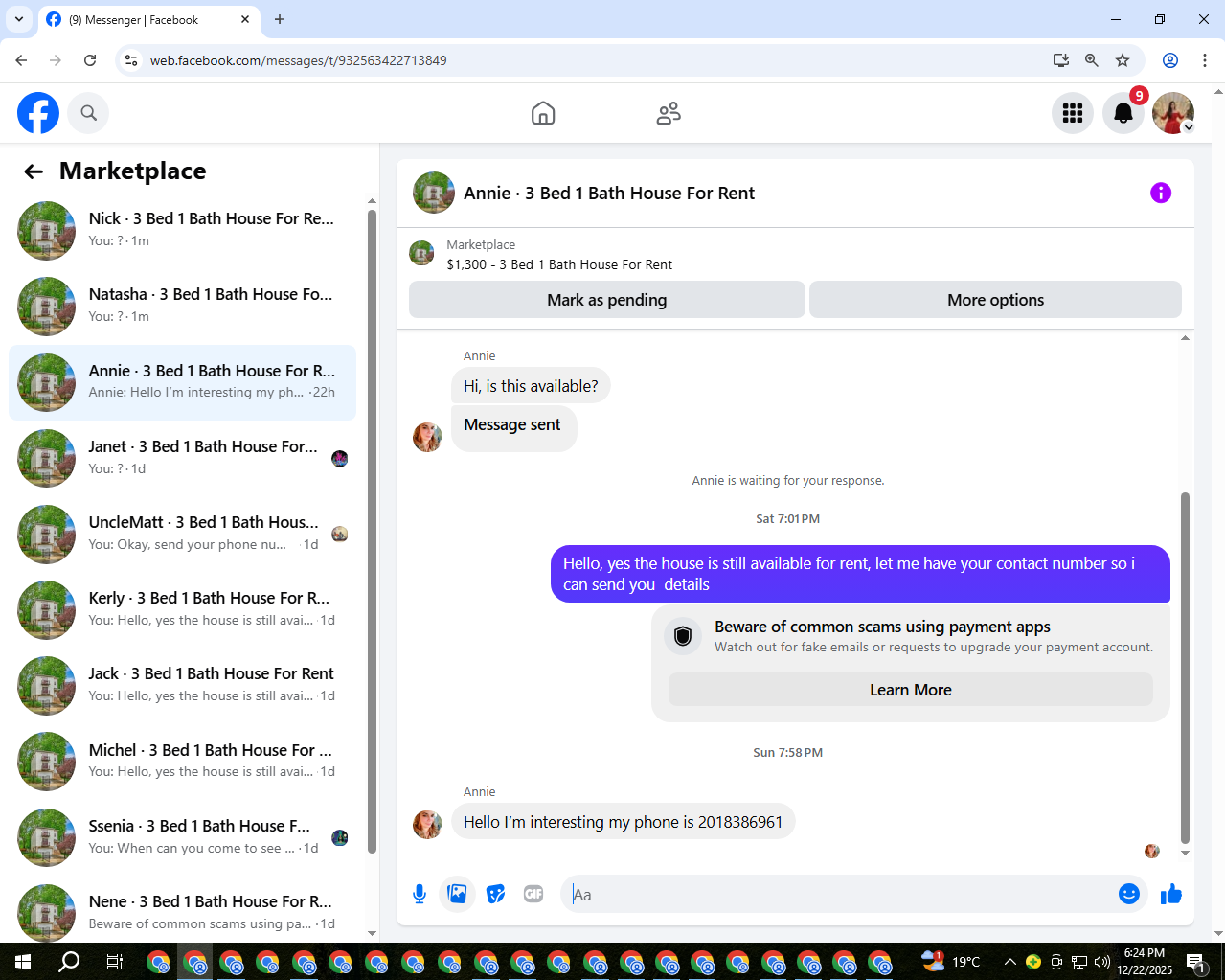
Task: Click Mark as pending button
Action: point(606,300)
